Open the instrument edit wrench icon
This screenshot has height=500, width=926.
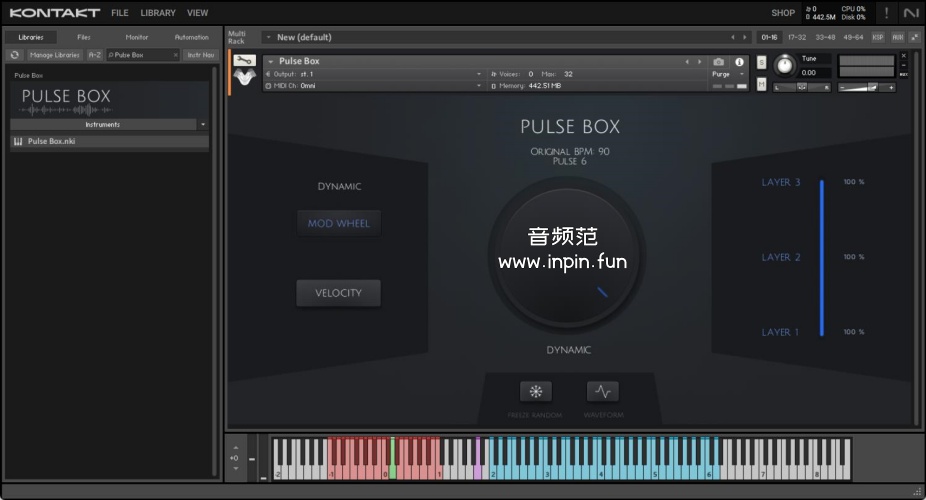pos(244,60)
